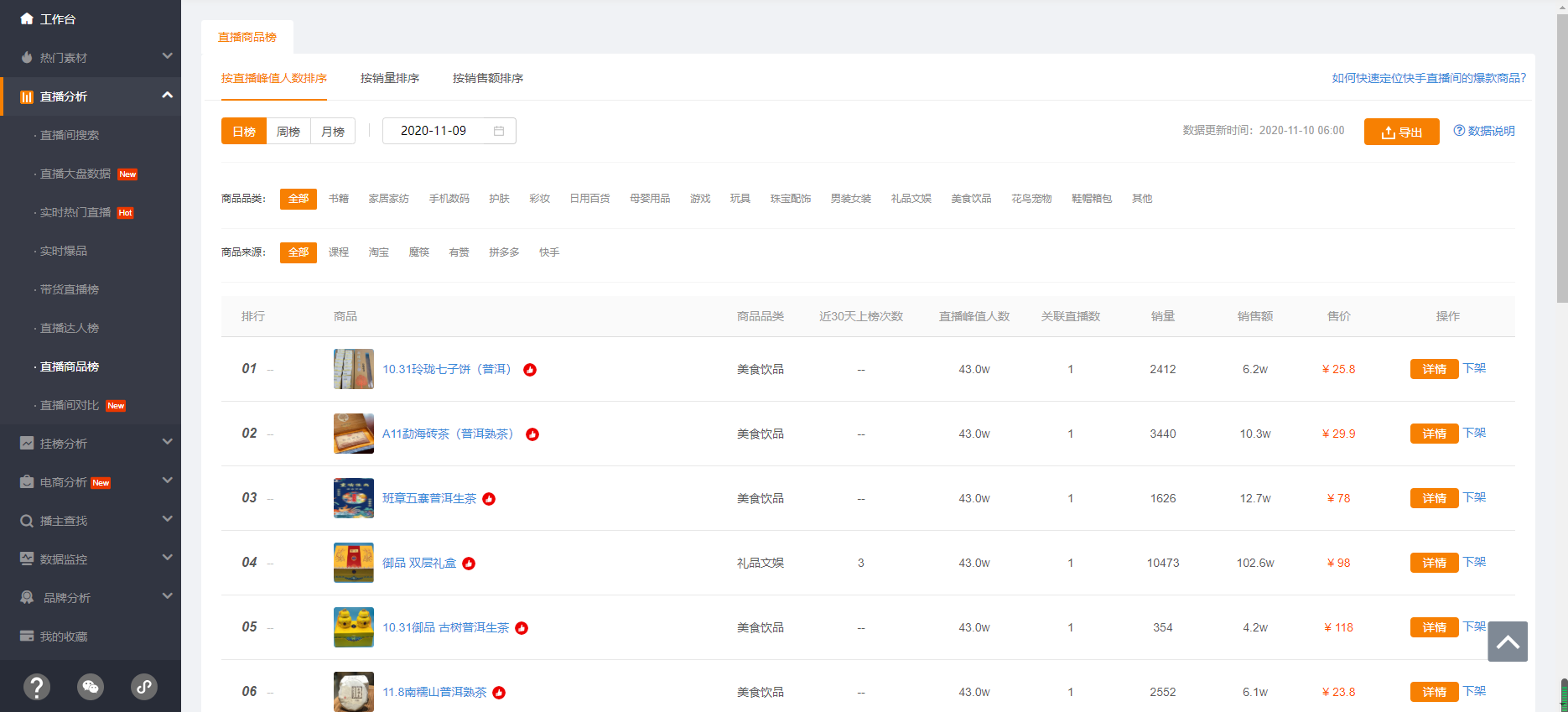Click the 数据监控 monitor icon
Image resolution: width=1568 pixels, height=712 pixels.
click(27, 559)
